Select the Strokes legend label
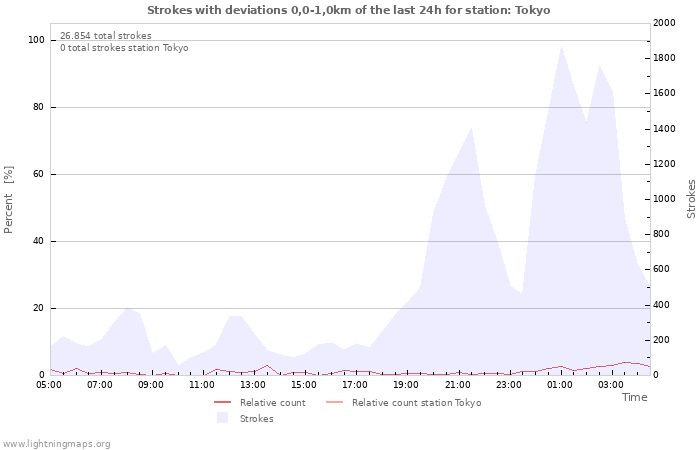Viewport: 700px width, 450px height. click(256, 419)
